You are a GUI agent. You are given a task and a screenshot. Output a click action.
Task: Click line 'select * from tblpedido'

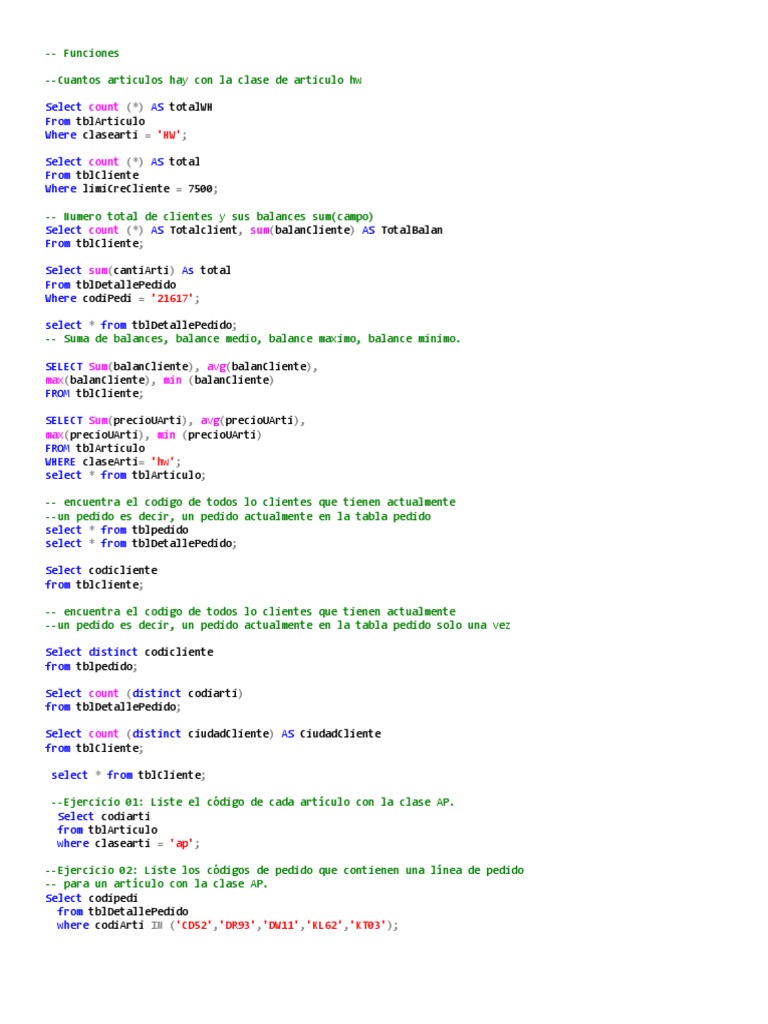pyautogui.click(x=117, y=530)
